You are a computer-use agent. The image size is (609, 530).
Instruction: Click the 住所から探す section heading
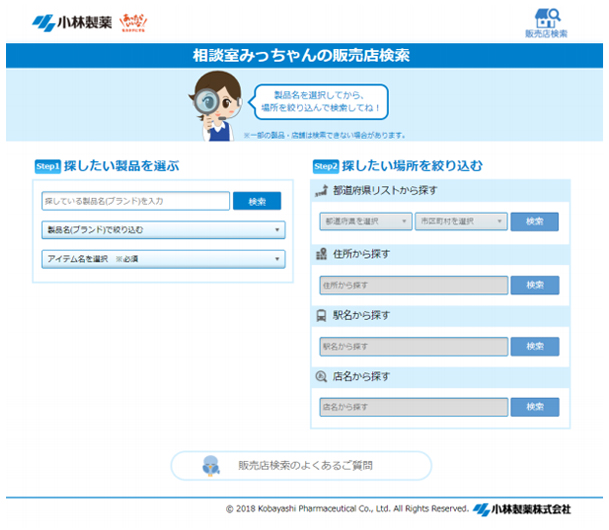(361, 254)
